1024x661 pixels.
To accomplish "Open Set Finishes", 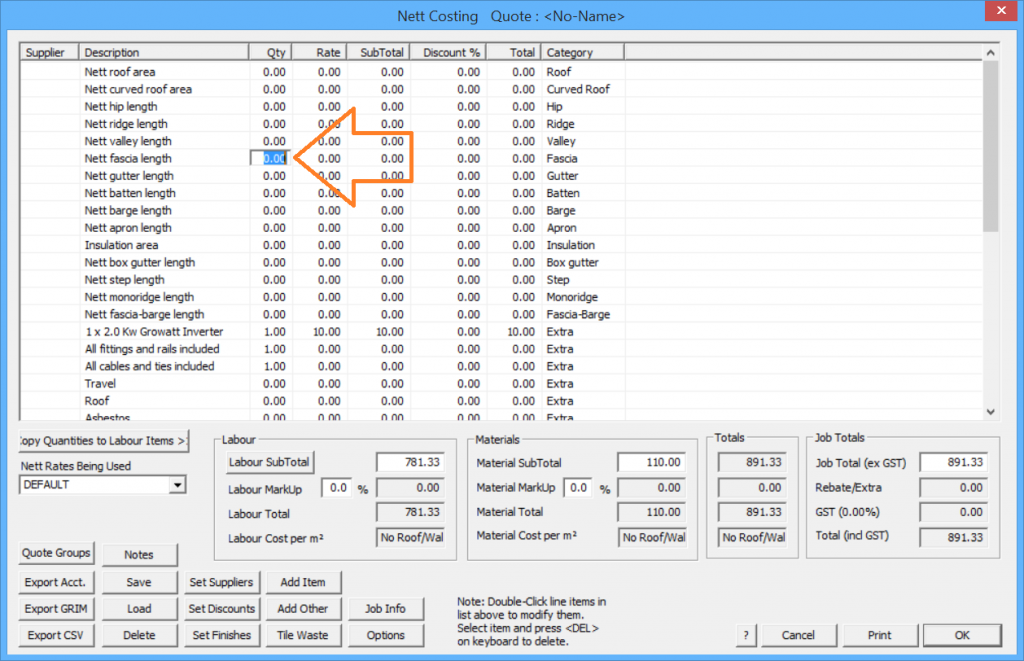I will [221, 635].
